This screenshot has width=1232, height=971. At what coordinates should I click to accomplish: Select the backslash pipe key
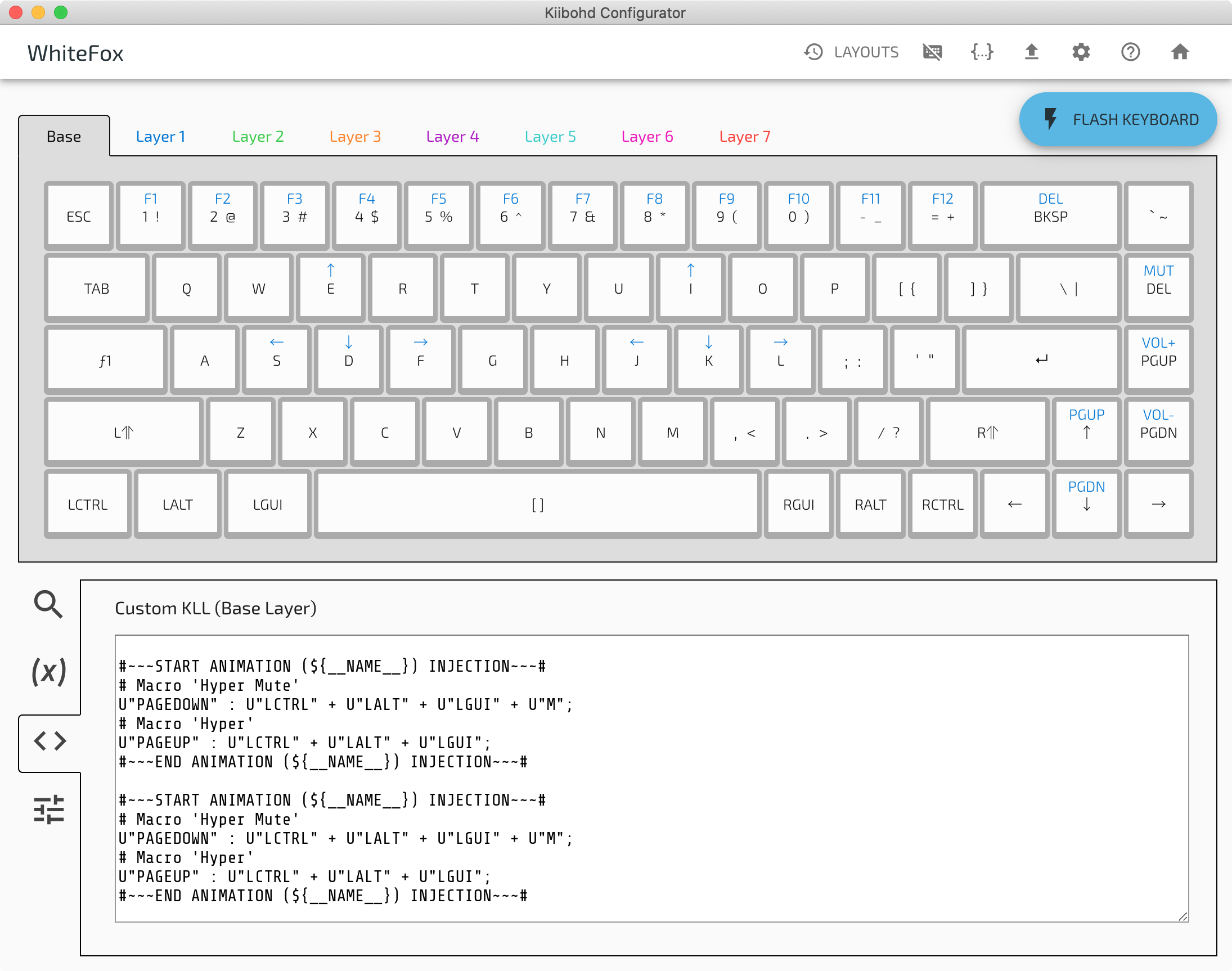point(1069,288)
